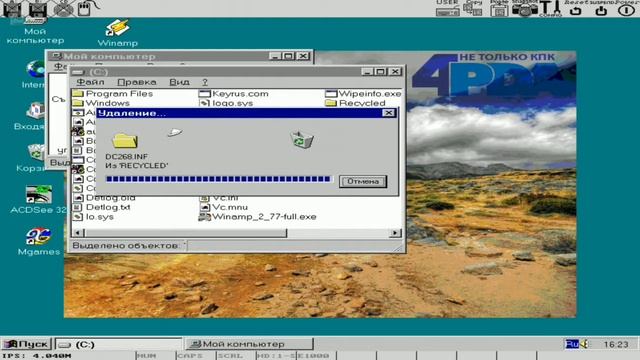640x360 pixels.
Task: Click the second floppy disk icon in emulator toolbar
Action: tap(38, 8)
